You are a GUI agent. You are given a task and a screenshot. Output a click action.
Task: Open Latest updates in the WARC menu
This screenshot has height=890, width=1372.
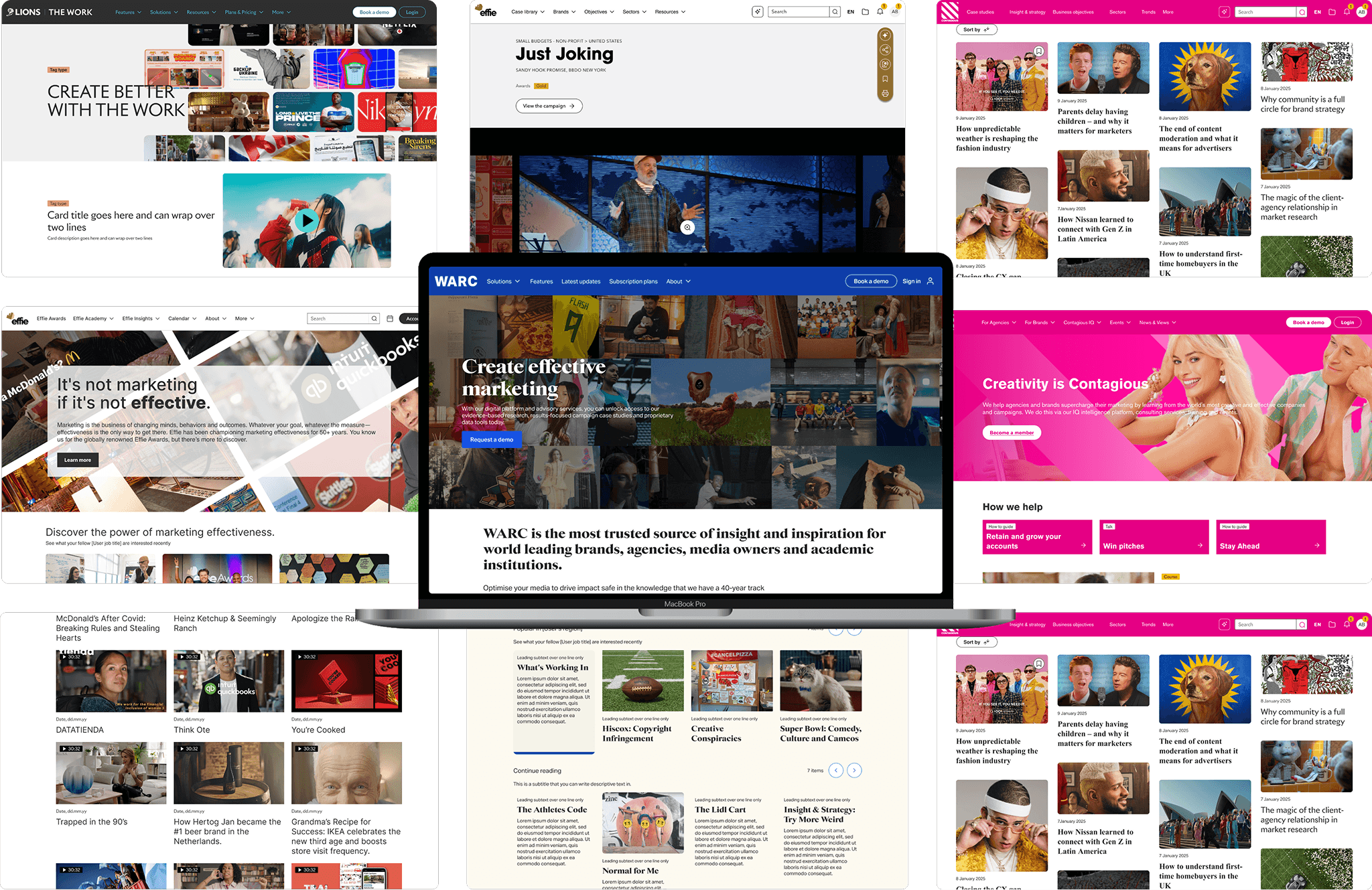click(581, 281)
